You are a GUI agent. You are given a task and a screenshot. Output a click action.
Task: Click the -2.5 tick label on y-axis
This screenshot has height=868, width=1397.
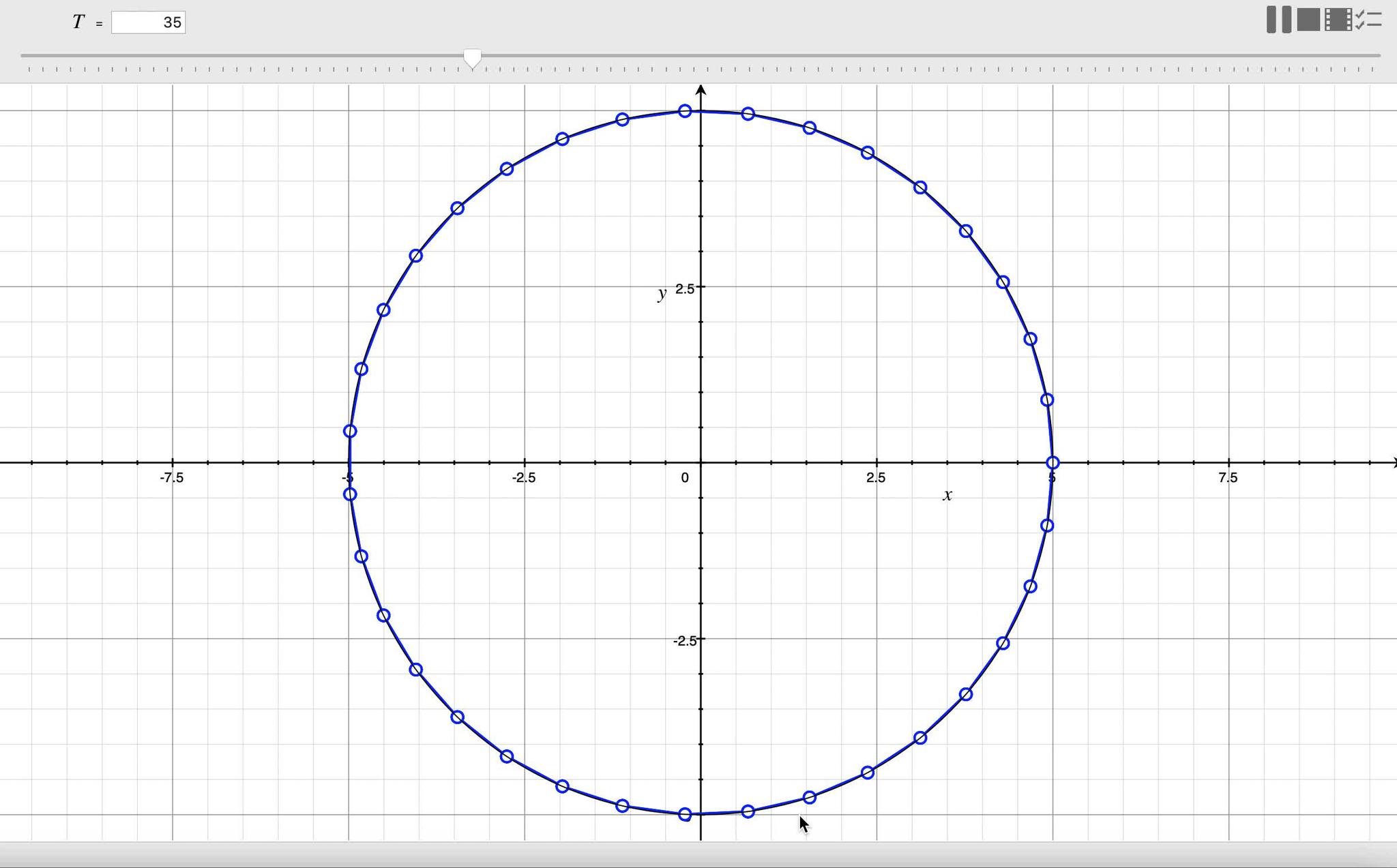[685, 641]
